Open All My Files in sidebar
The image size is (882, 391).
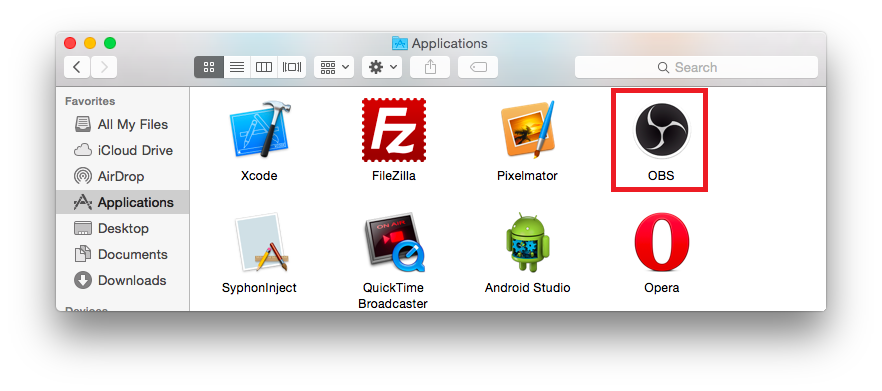point(123,124)
